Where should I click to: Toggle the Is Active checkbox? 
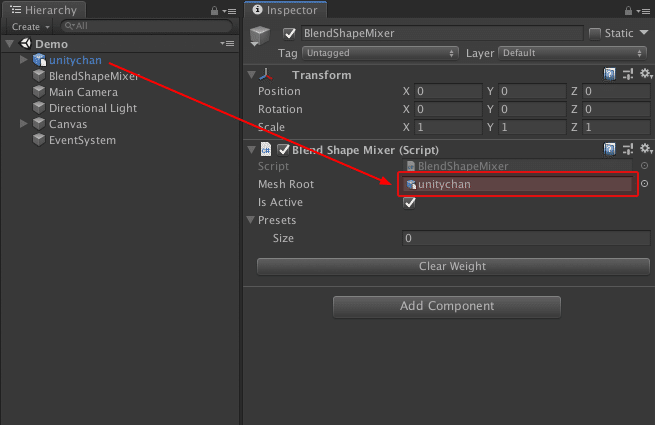[409, 202]
